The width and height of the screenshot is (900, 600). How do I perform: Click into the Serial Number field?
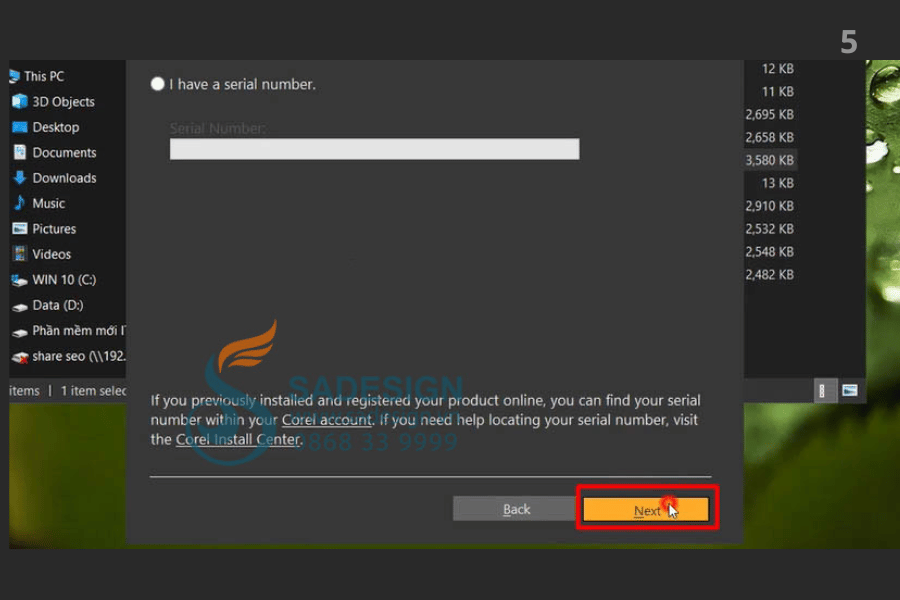pos(374,149)
